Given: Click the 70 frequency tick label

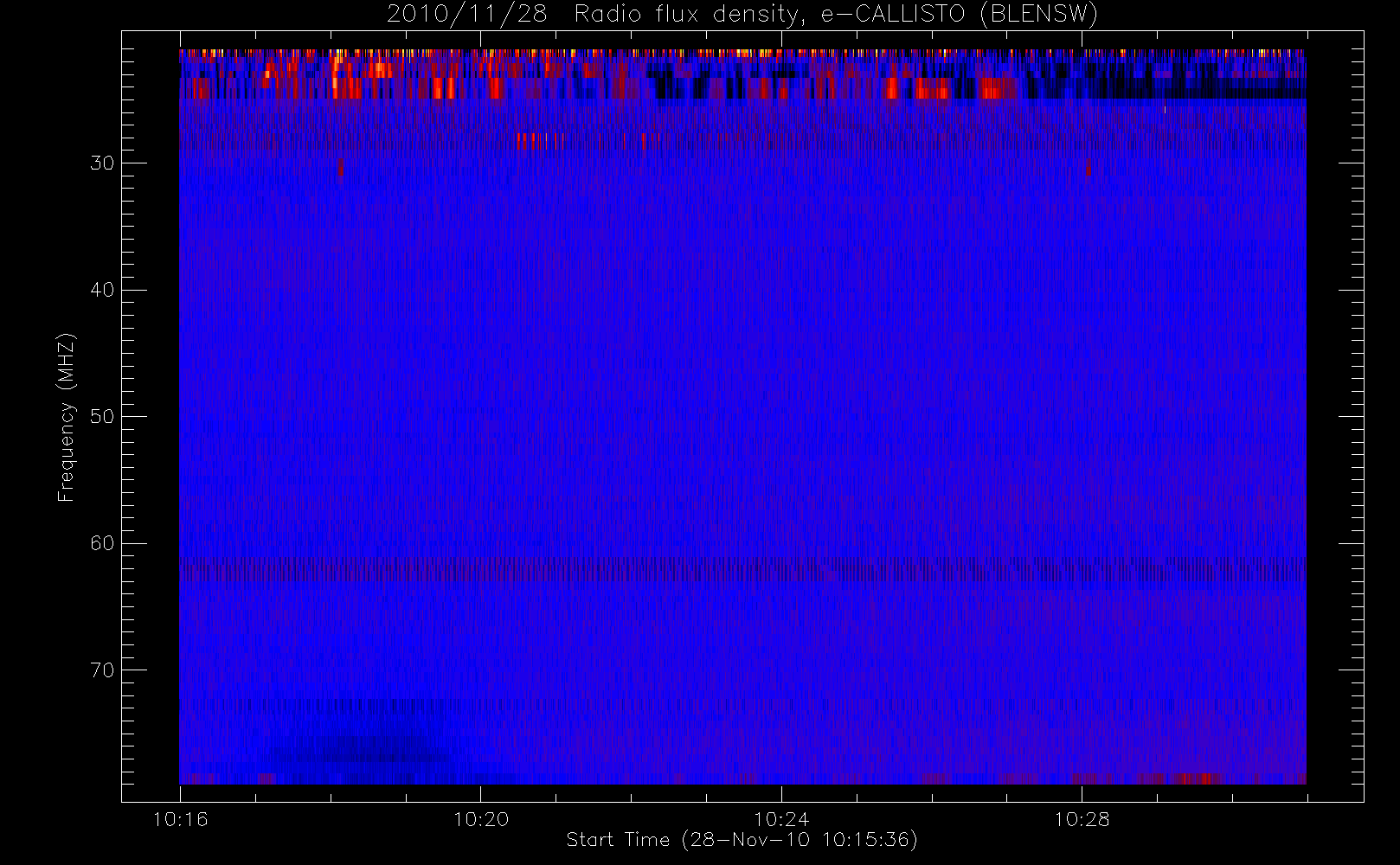Looking at the screenshot, I should coord(102,670).
